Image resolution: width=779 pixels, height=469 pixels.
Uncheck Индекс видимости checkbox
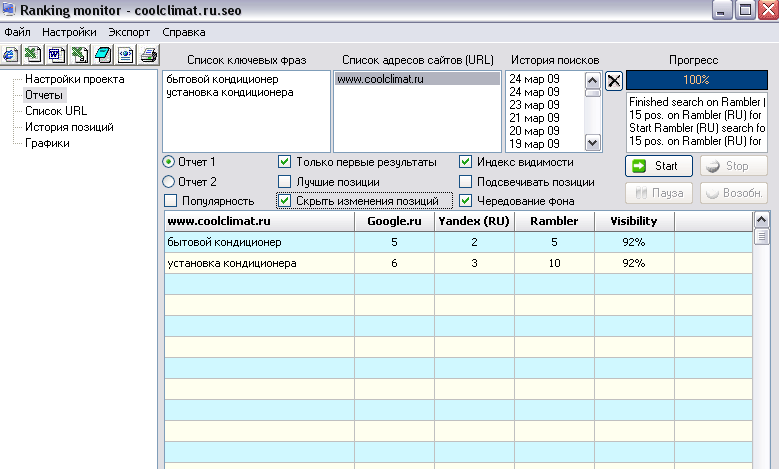point(466,162)
